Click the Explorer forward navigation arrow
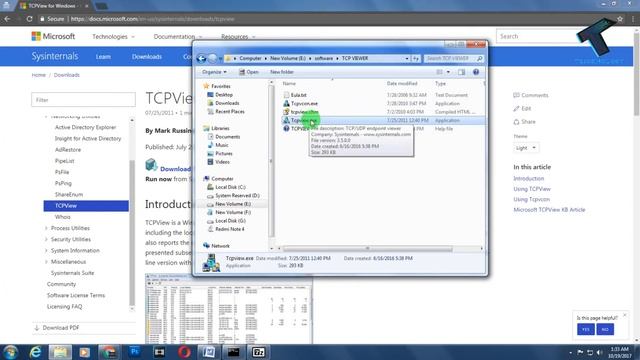 click(212, 58)
